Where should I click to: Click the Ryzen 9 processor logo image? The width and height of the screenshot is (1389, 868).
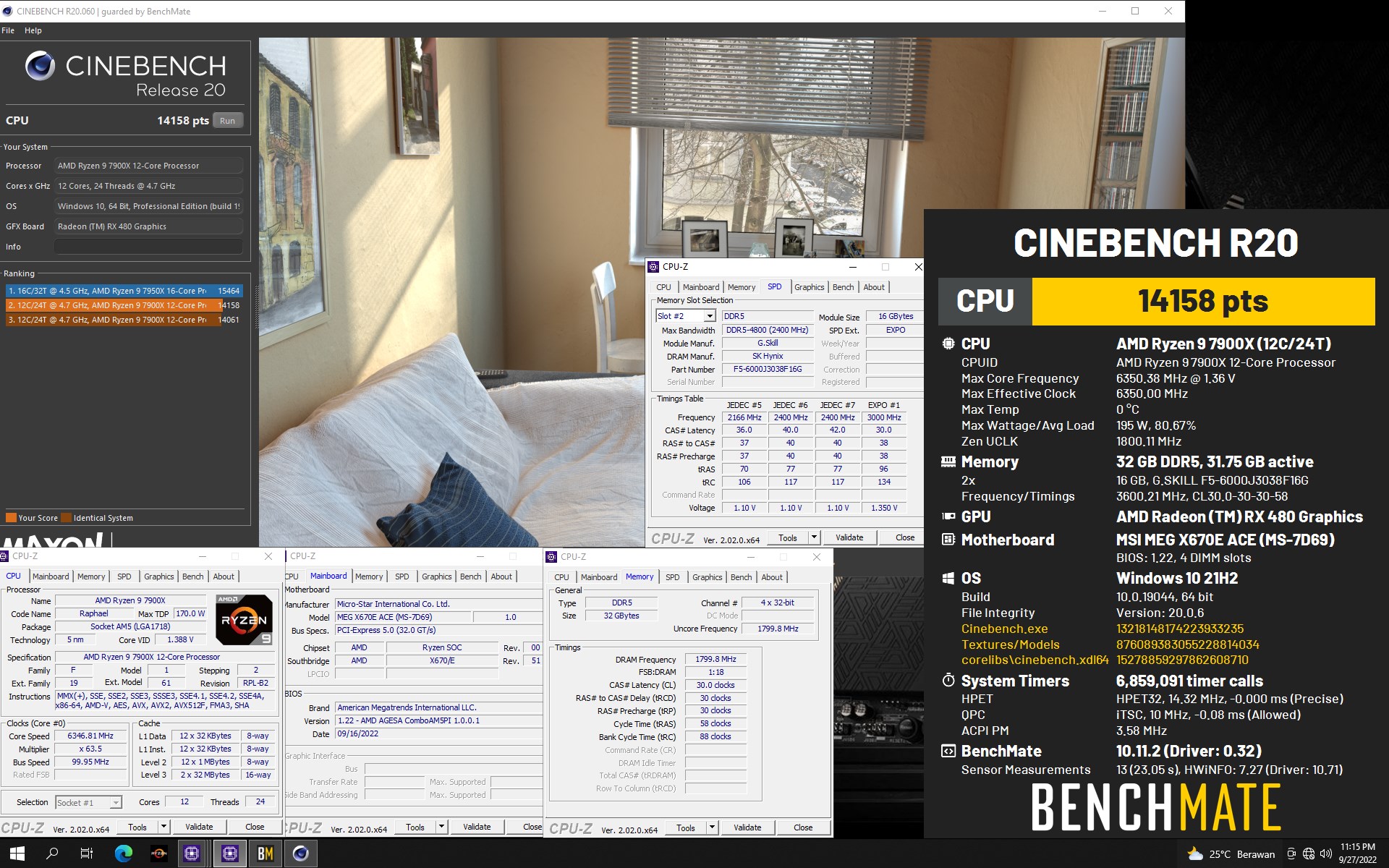pos(245,620)
